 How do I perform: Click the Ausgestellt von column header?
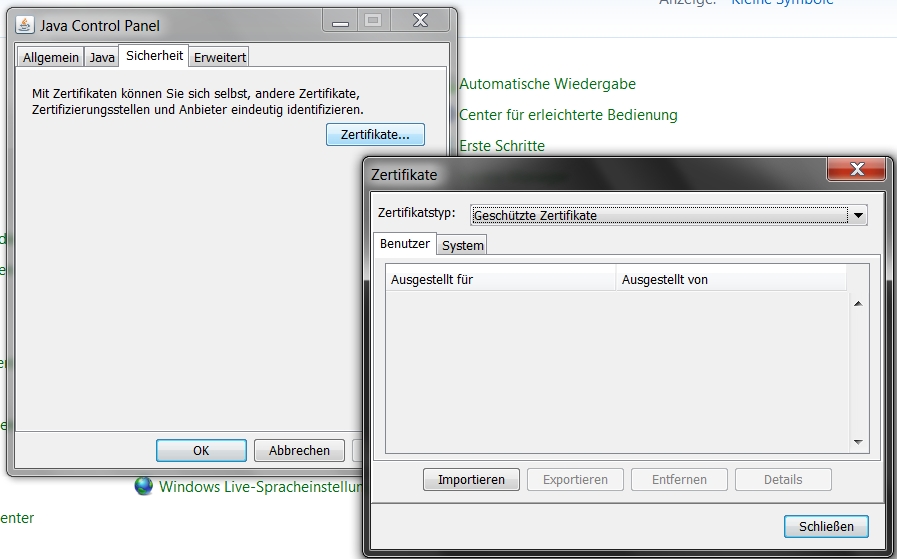pos(732,280)
